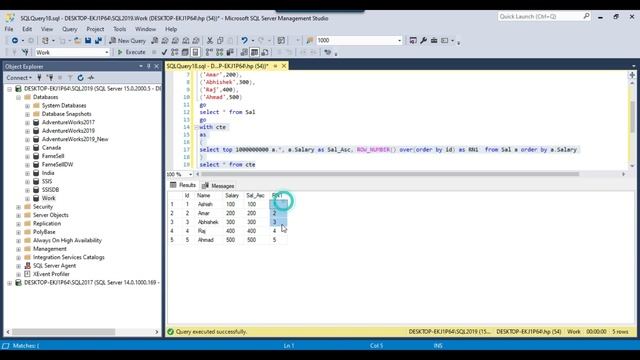
Task: Click the Cut scissors icon
Action: [x=210, y=40]
